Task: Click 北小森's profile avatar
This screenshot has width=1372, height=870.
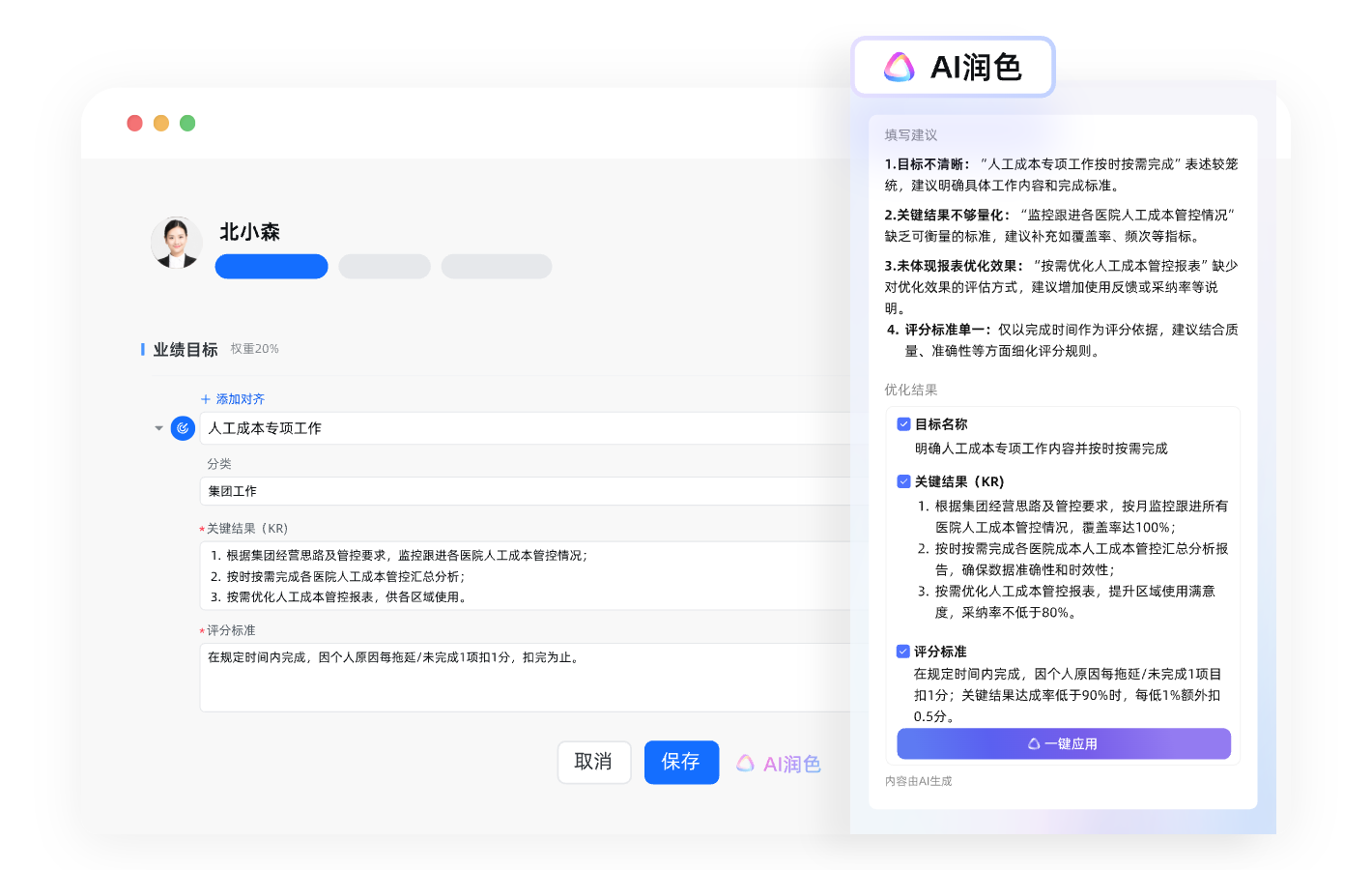Action: [176, 242]
